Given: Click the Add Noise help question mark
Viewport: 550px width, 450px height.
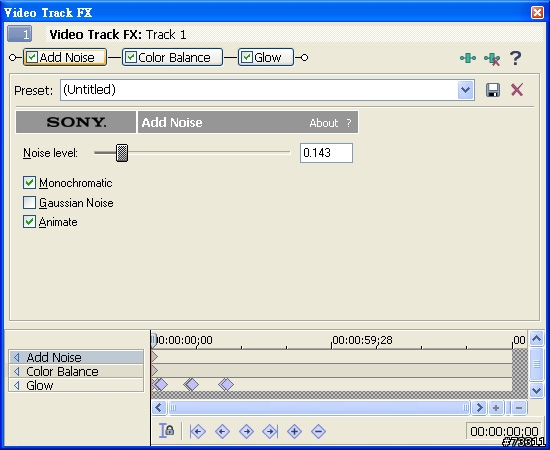Looking at the screenshot, I should (x=349, y=123).
